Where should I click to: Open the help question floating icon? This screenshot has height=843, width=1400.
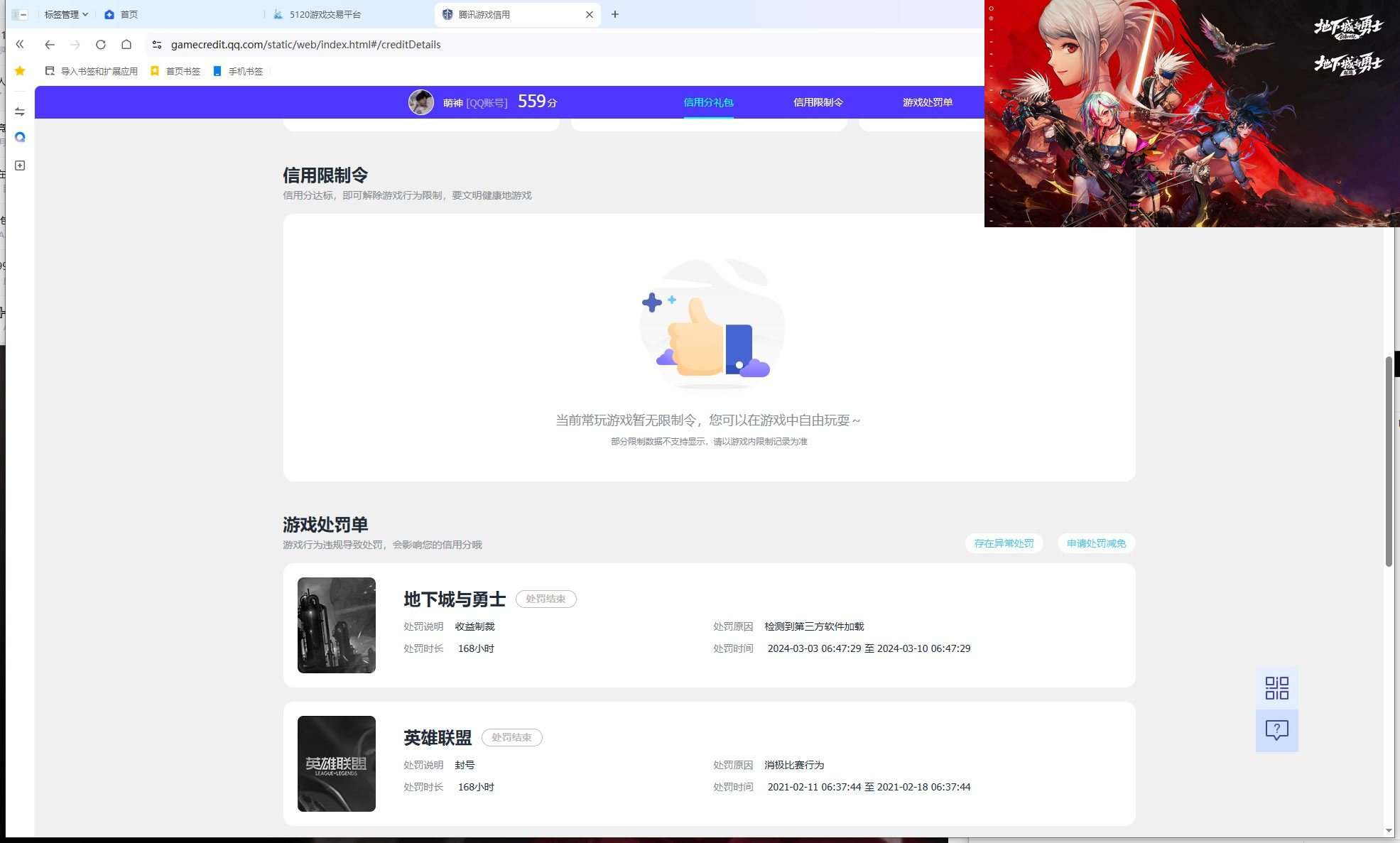click(1276, 730)
